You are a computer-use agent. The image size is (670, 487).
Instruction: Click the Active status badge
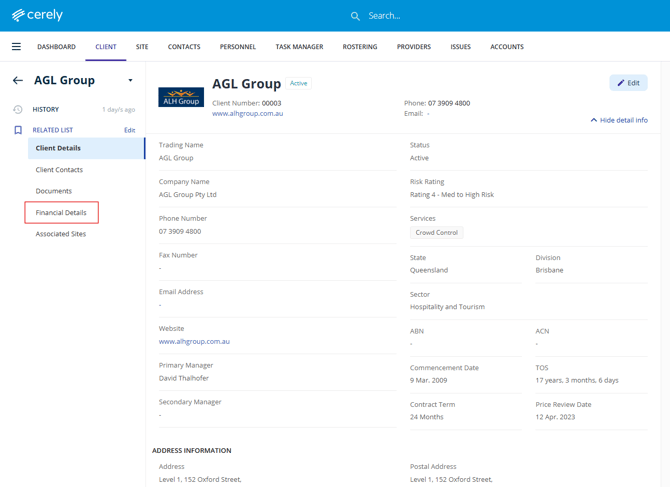298,83
